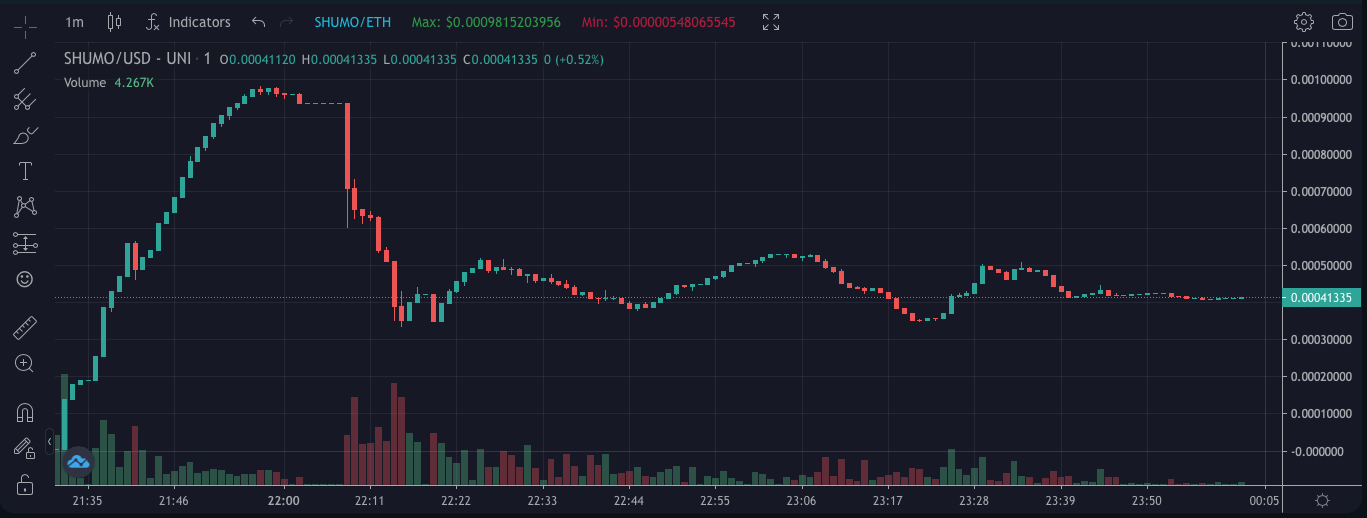Open the XABCD pattern tool
The width and height of the screenshot is (1367, 518).
click(x=26, y=207)
